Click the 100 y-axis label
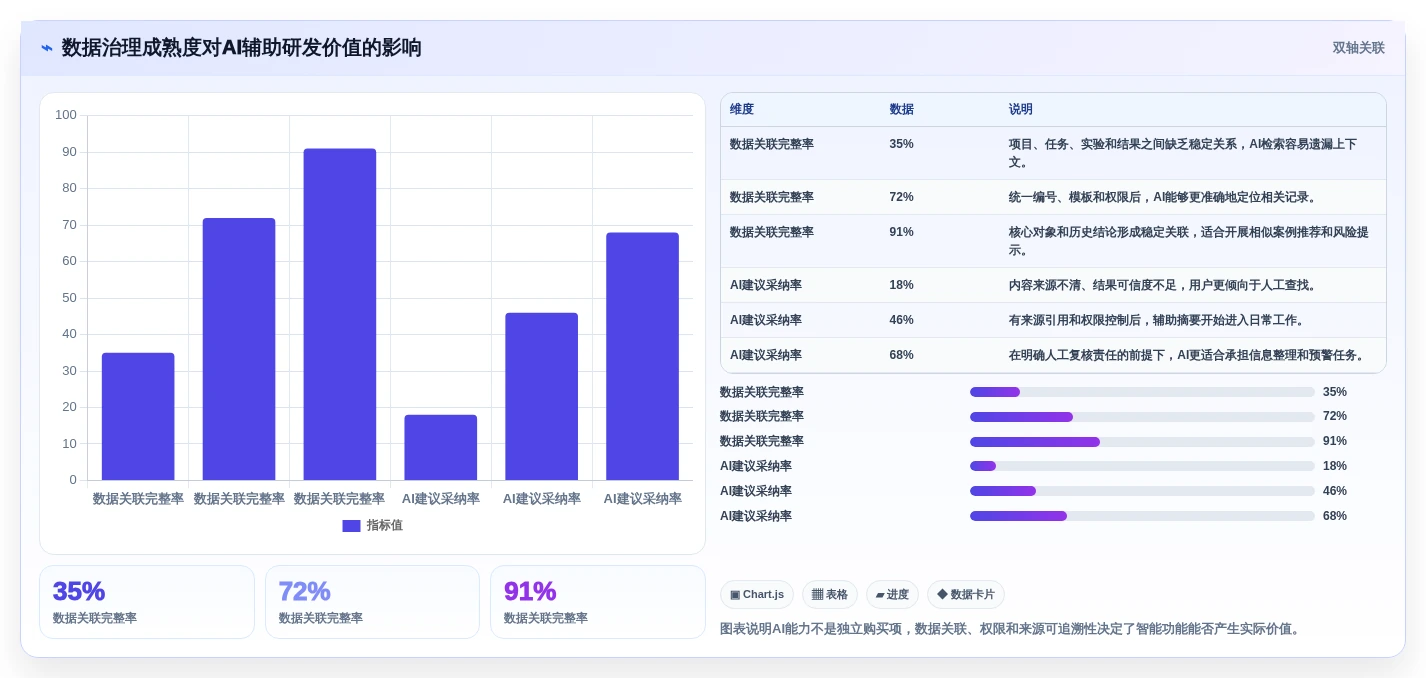Viewport: 1426px width, 678px height. click(66, 115)
